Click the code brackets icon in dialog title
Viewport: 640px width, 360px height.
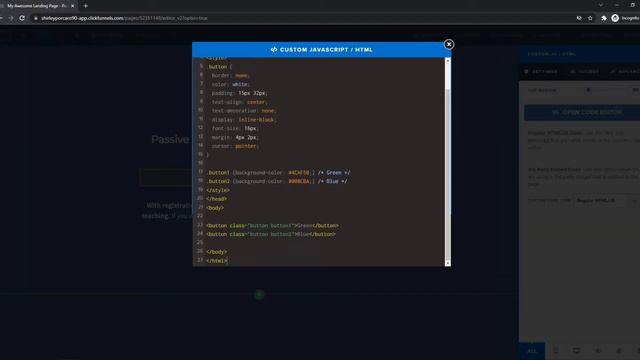(x=274, y=49)
